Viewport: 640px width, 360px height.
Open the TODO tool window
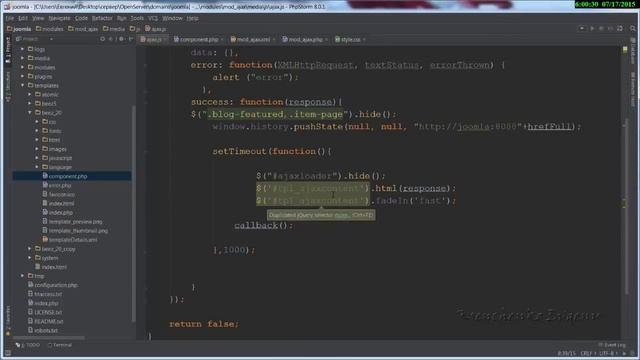pyautogui.click(x=28, y=345)
